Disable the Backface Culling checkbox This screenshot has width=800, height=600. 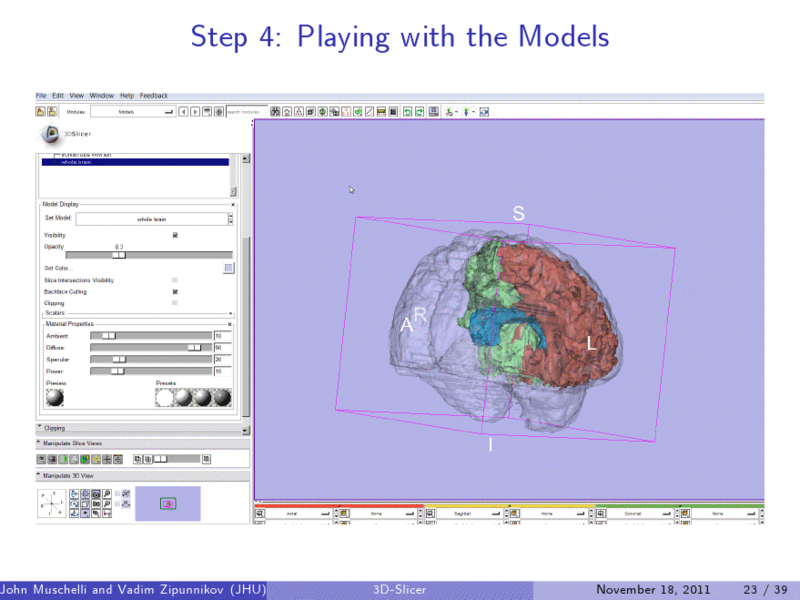pyautogui.click(x=175, y=292)
